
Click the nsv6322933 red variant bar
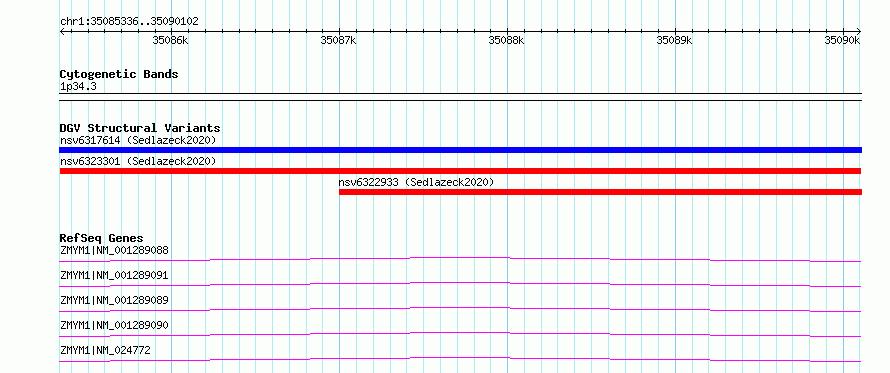click(x=600, y=192)
